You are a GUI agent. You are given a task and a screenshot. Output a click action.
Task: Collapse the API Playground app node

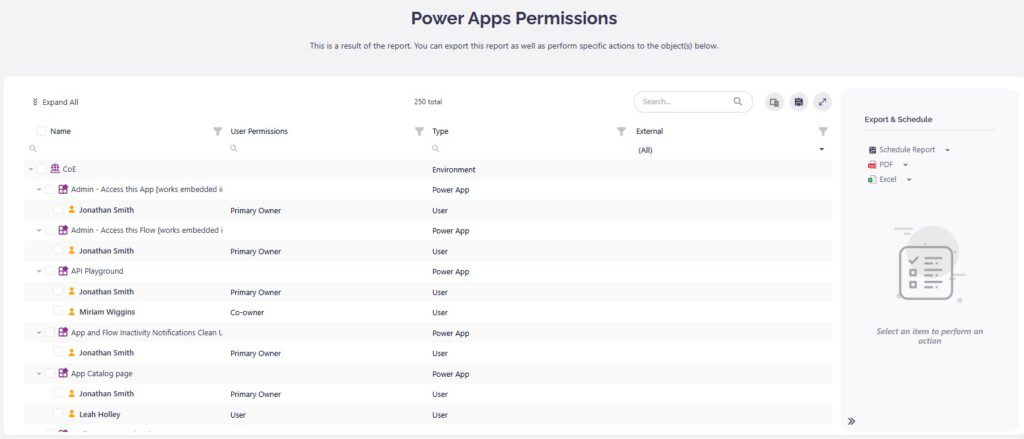tap(39, 271)
